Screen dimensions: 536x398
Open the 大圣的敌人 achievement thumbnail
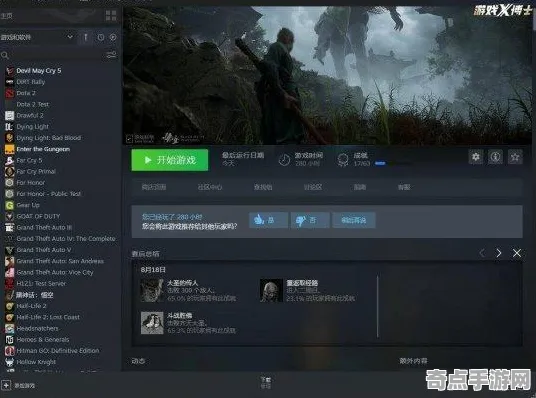[152, 291]
